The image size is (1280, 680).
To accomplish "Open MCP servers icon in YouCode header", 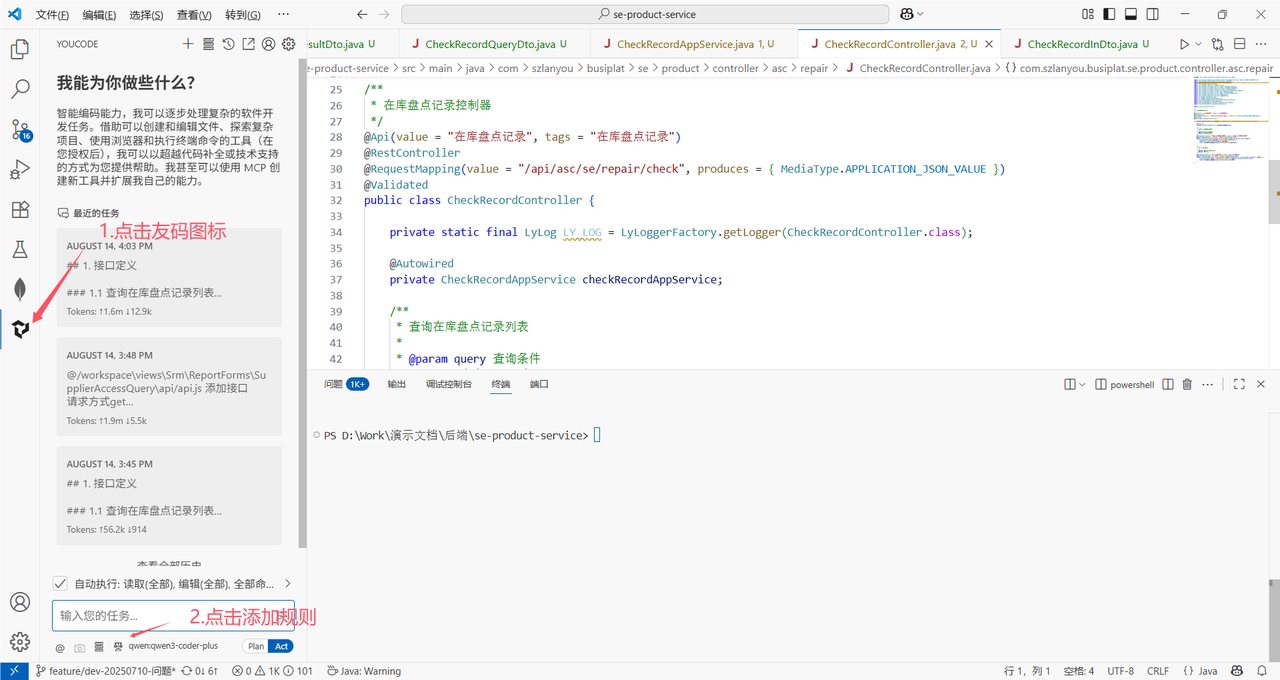I will tap(208, 44).
